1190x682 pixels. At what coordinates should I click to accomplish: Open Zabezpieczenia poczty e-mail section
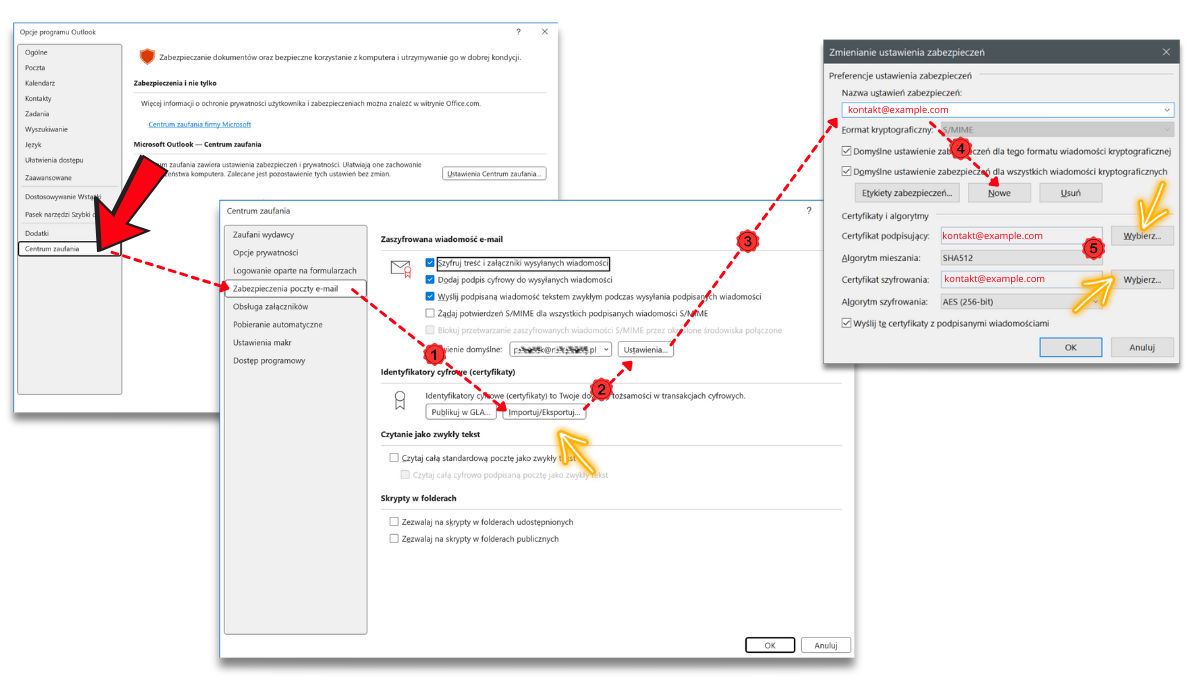(295, 288)
